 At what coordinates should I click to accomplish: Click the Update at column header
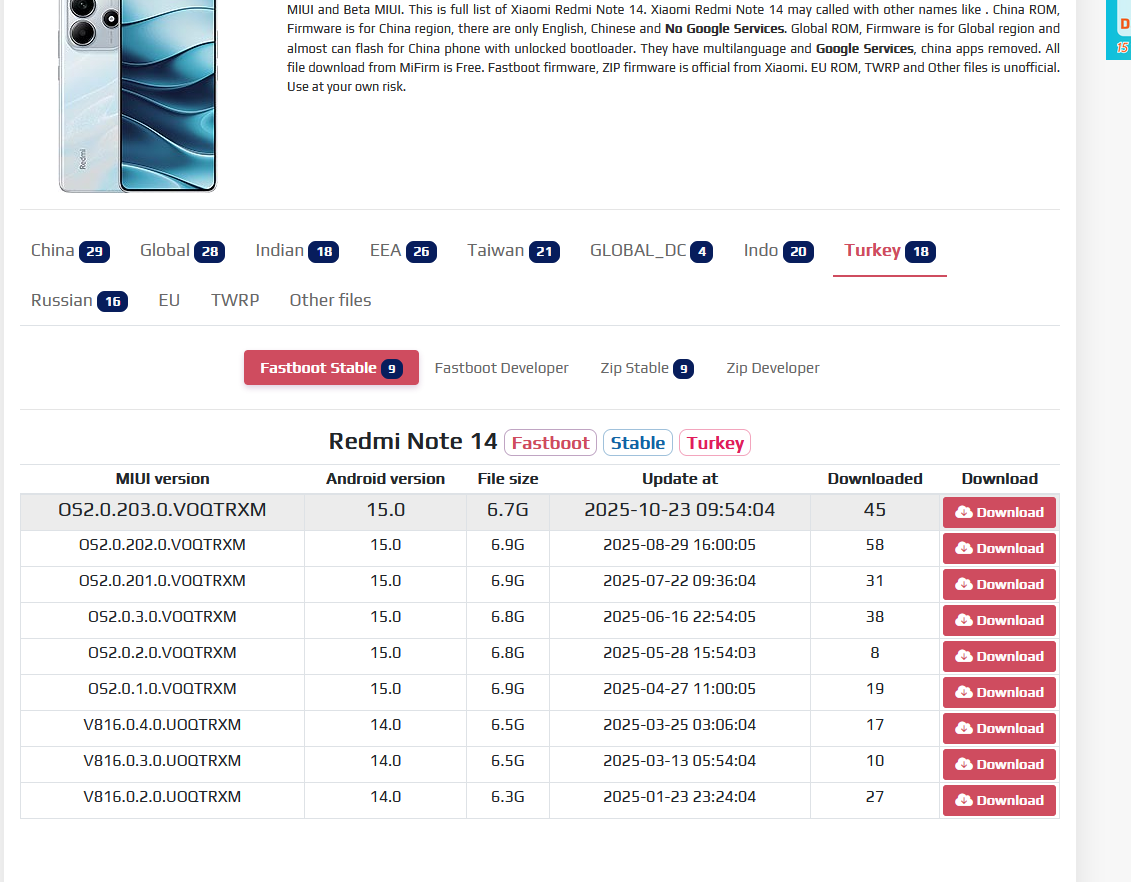[679, 479]
